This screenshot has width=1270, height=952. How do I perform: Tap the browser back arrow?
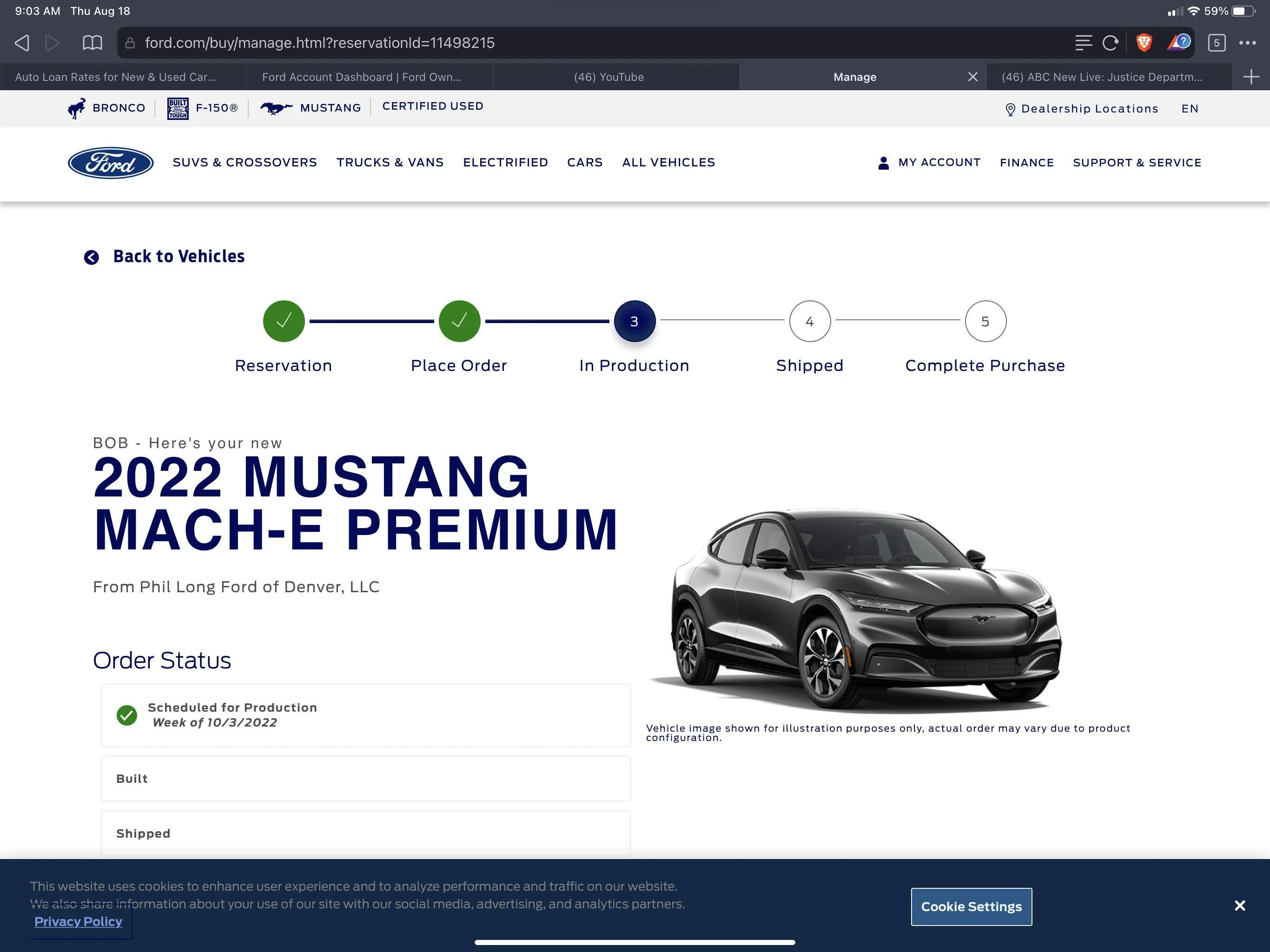point(22,43)
